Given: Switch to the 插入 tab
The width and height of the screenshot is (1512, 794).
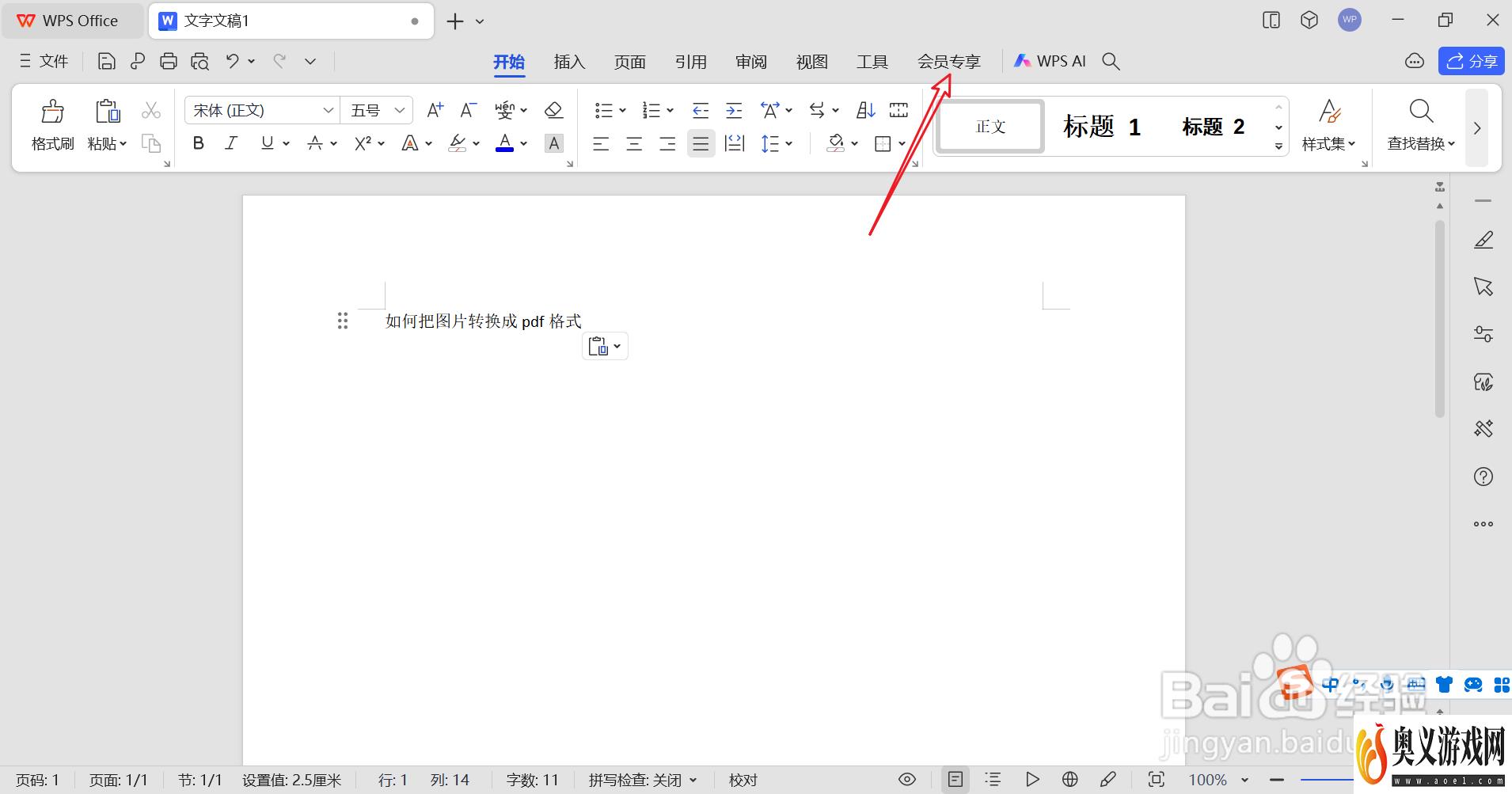Looking at the screenshot, I should tap(569, 62).
